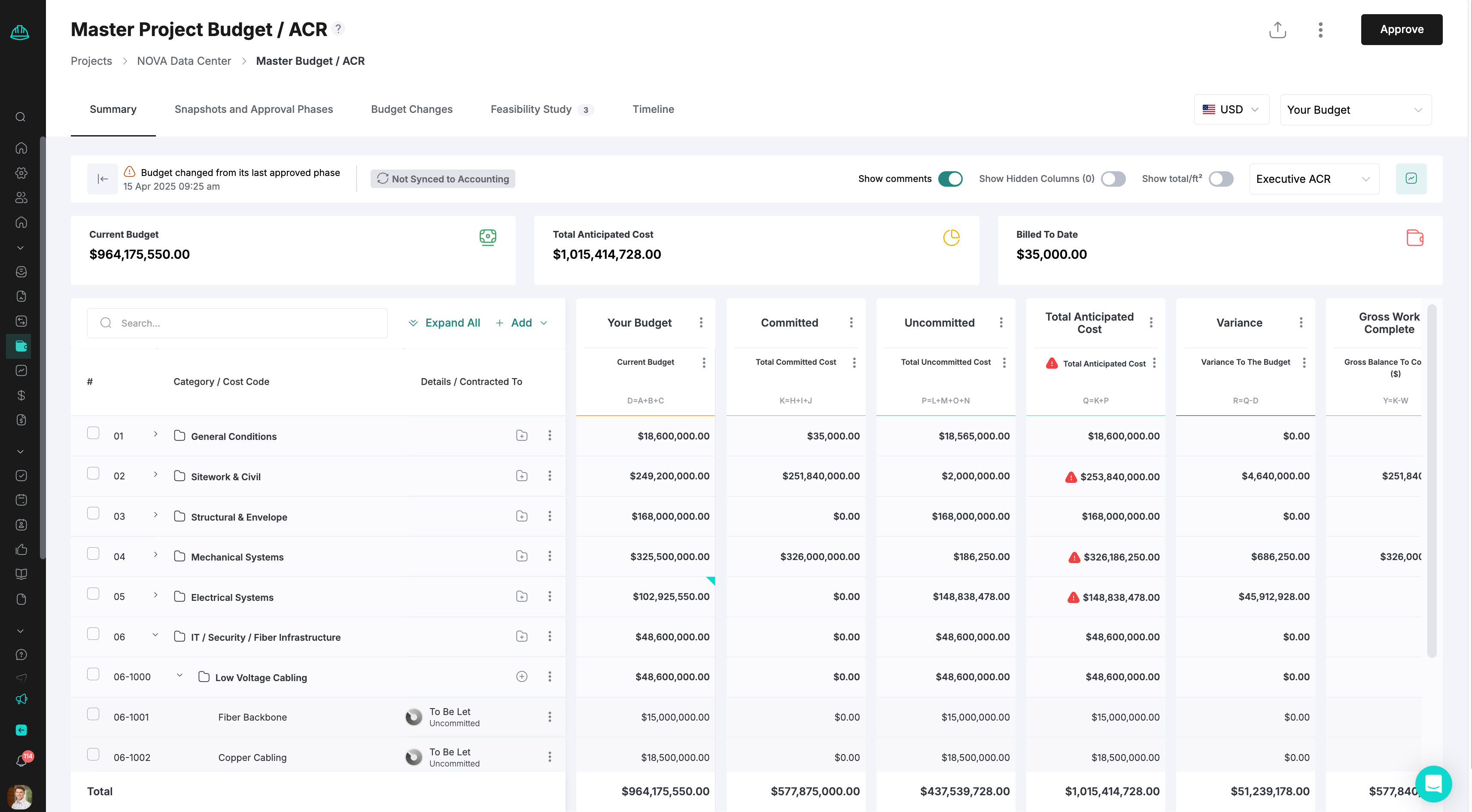
Task: Open the Add dropdown menu
Action: pyautogui.click(x=521, y=323)
